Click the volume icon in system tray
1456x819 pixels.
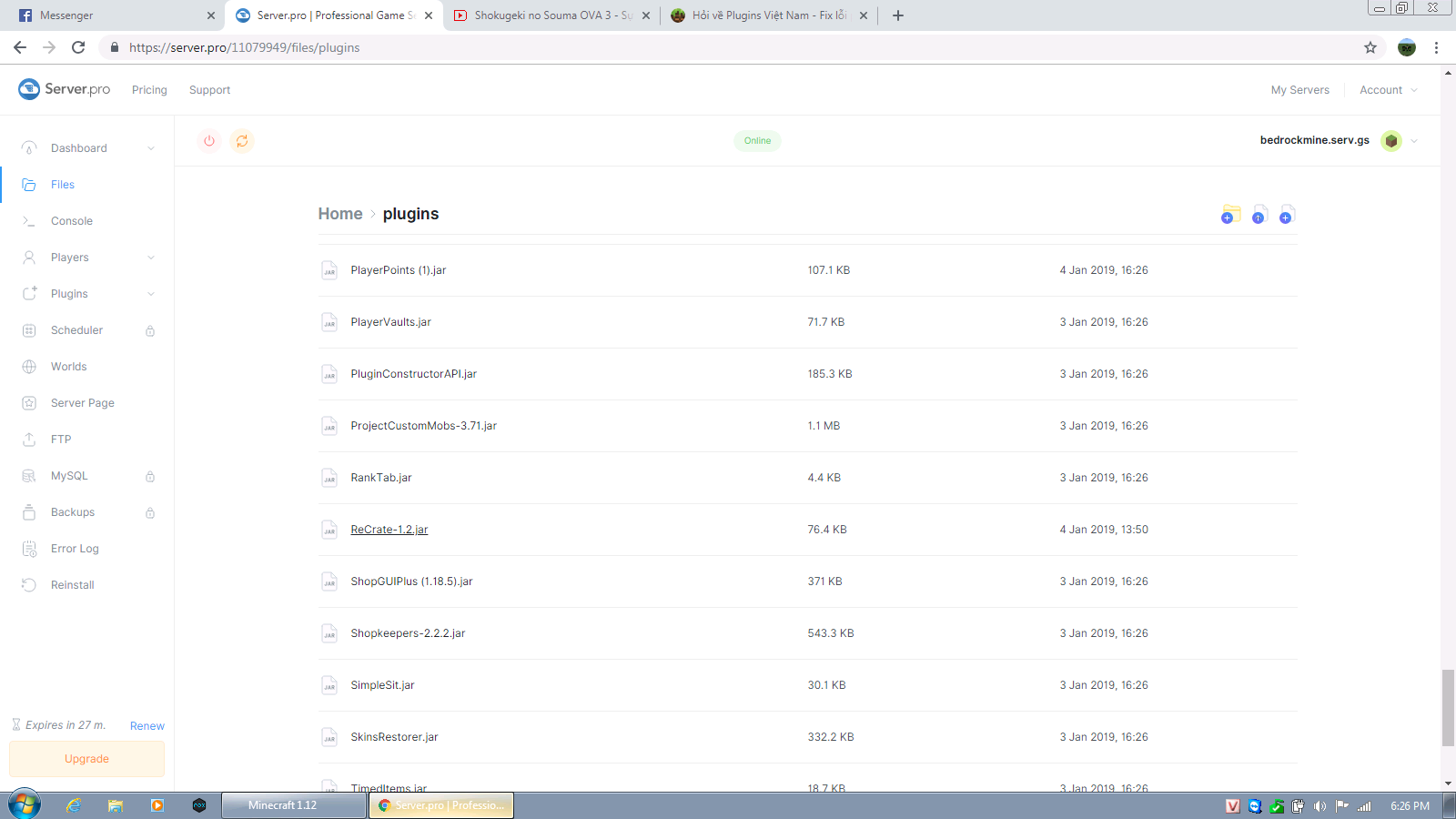click(x=1319, y=806)
